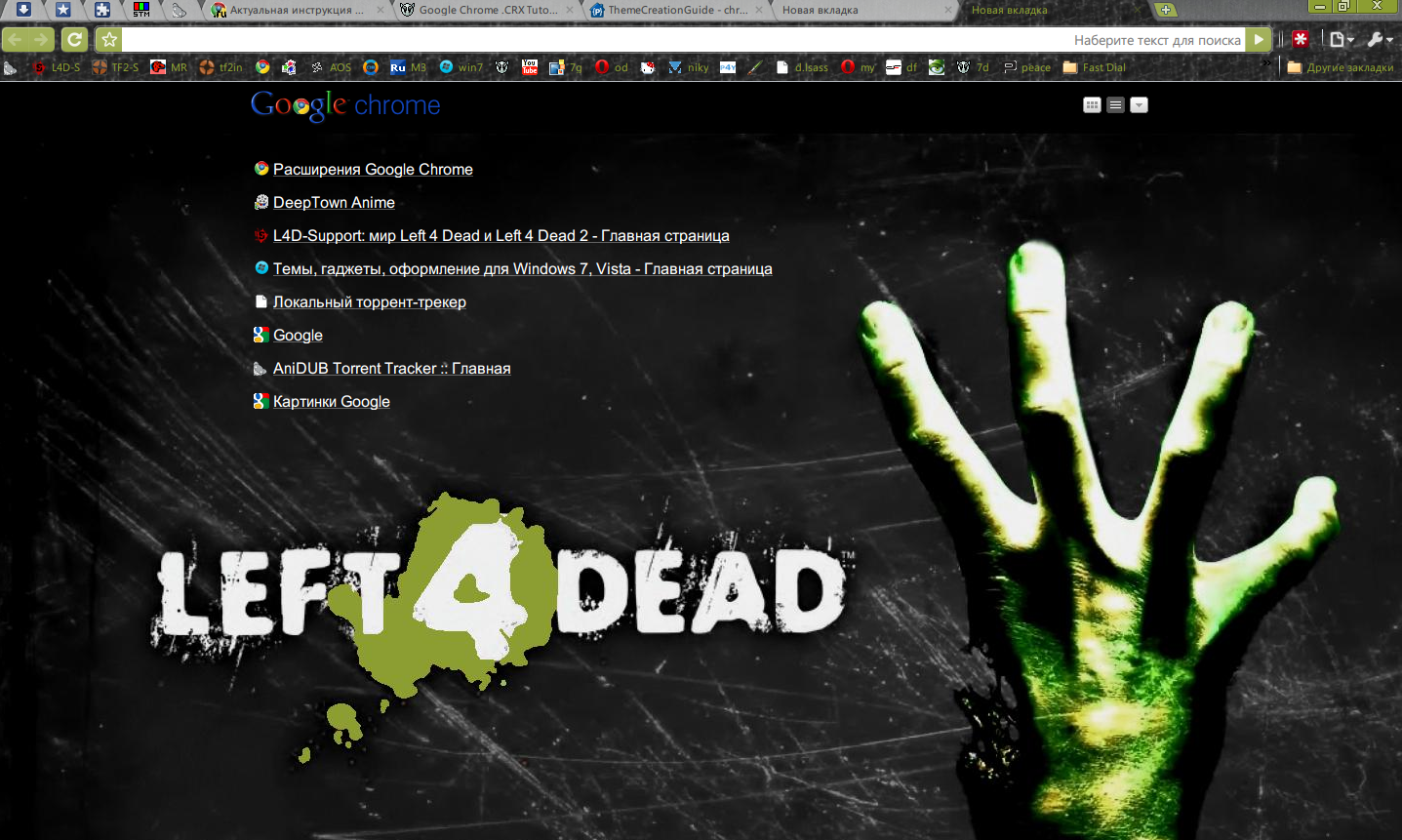Open the 7g bookmark
This screenshot has width=1402, height=840.
[566, 67]
